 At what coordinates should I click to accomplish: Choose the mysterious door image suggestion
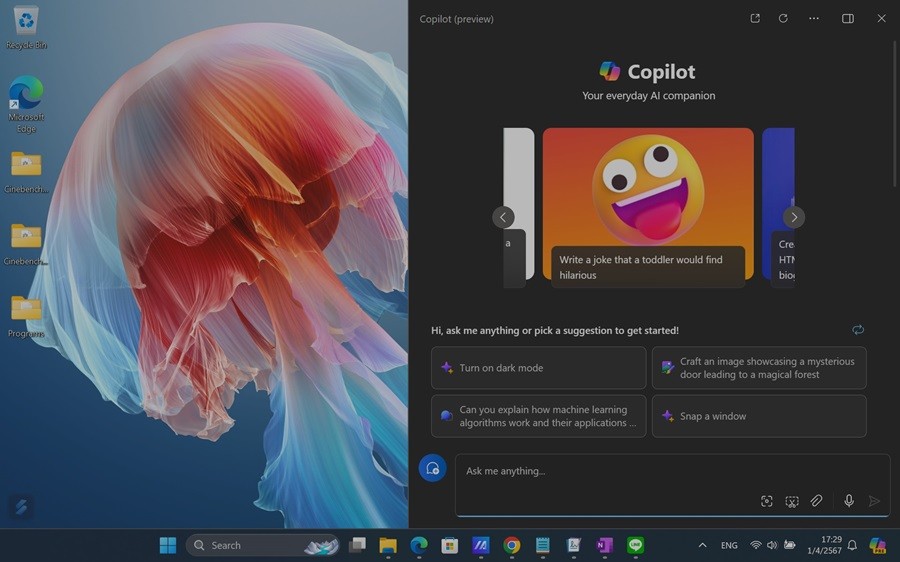(758, 368)
